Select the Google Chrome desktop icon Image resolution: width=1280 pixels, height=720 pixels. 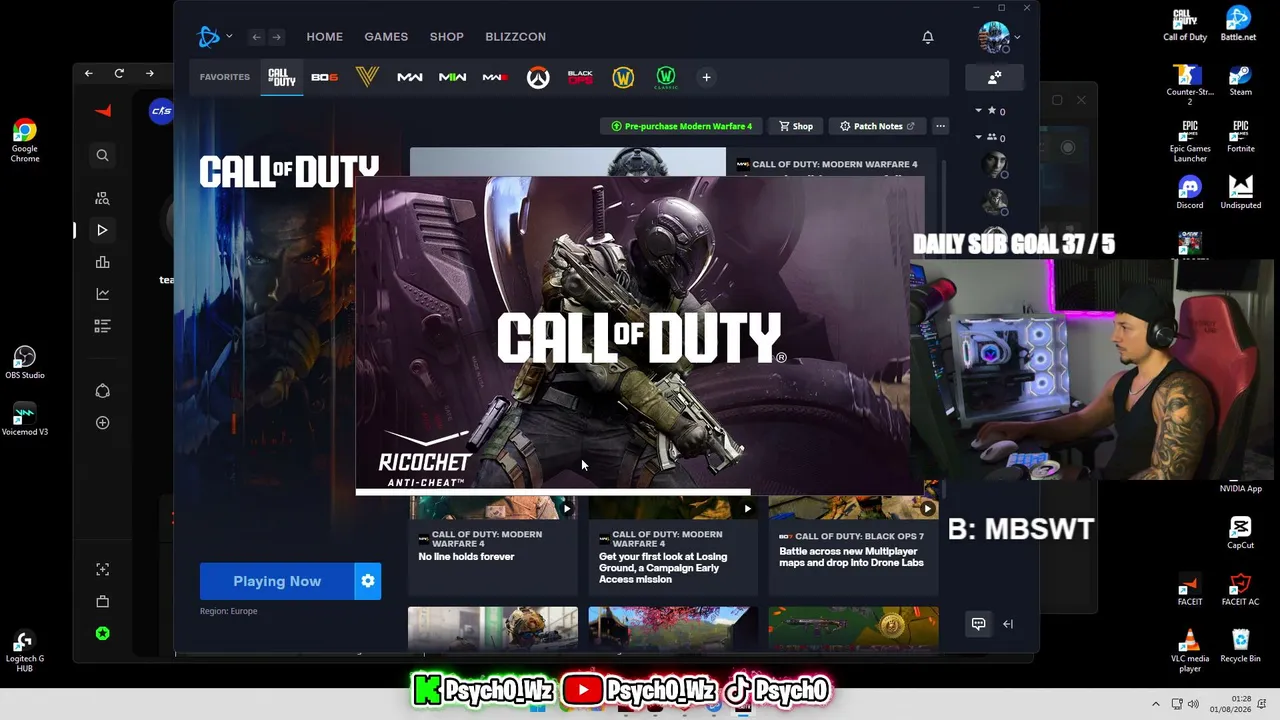(x=25, y=141)
